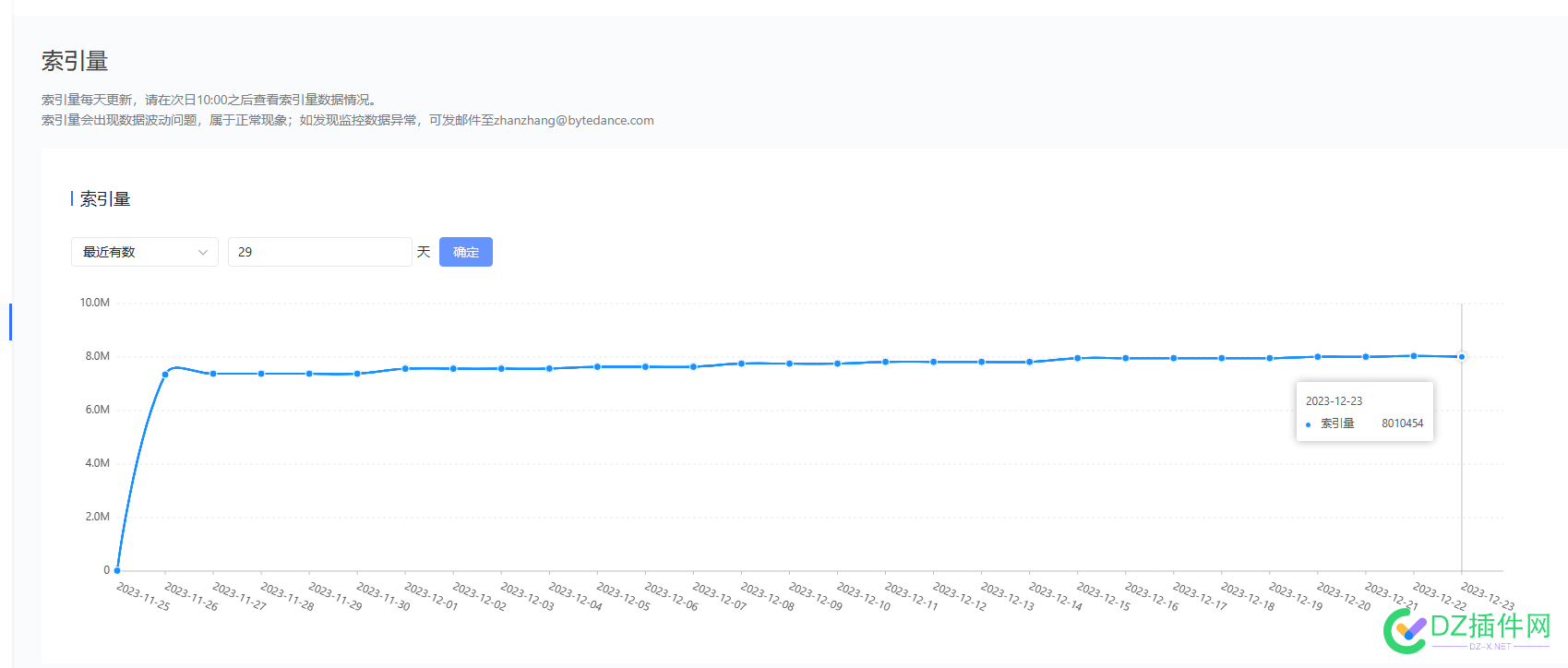Click the 4.0M y-axis label
Viewport: 1568px width, 668px height.
97,463
